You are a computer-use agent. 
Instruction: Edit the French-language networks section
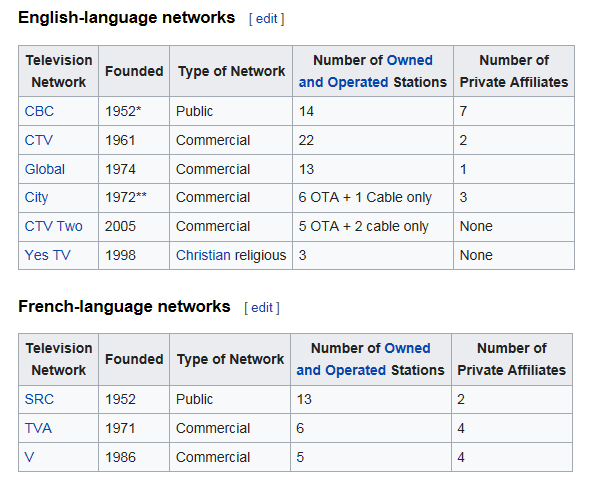pos(262,307)
